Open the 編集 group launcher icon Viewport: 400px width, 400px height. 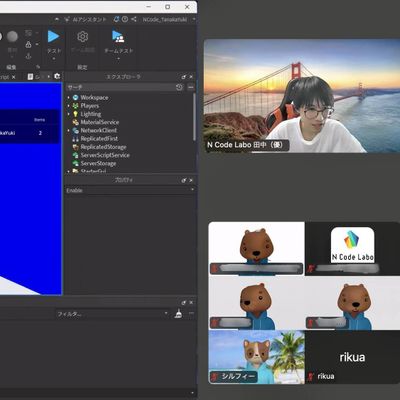click(x=38, y=67)
